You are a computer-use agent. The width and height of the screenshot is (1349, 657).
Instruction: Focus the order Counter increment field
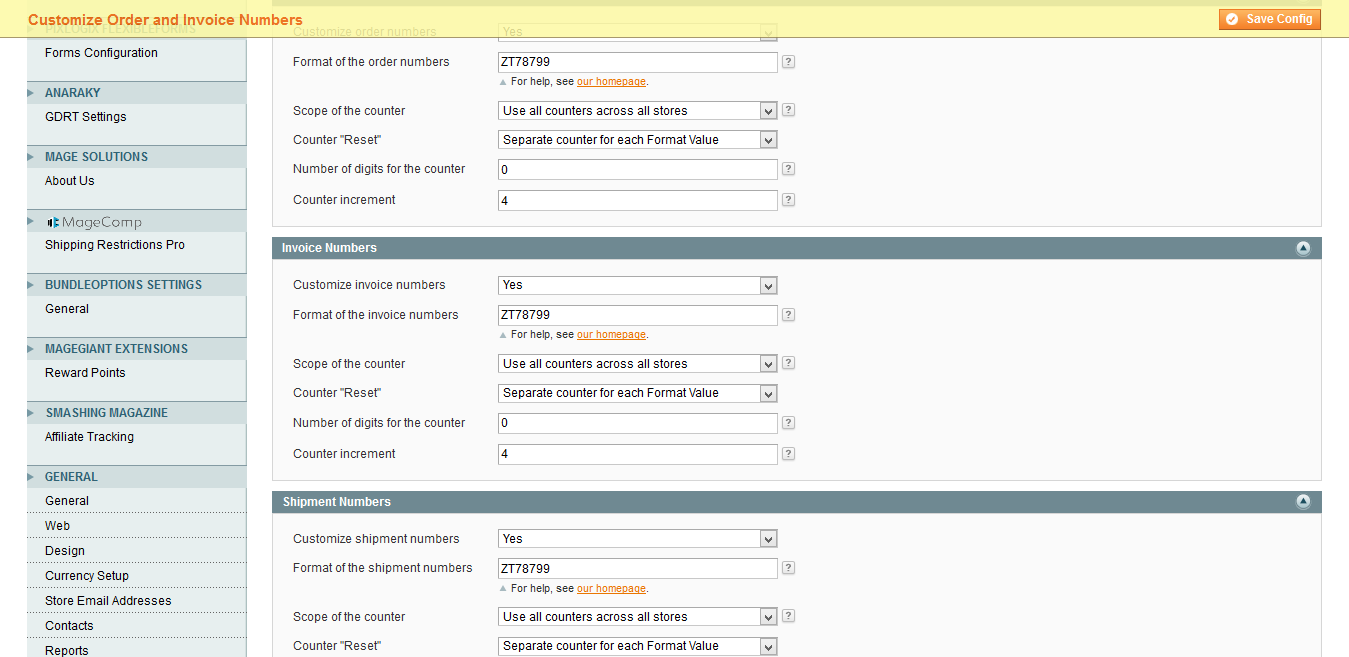pos(637,201)
